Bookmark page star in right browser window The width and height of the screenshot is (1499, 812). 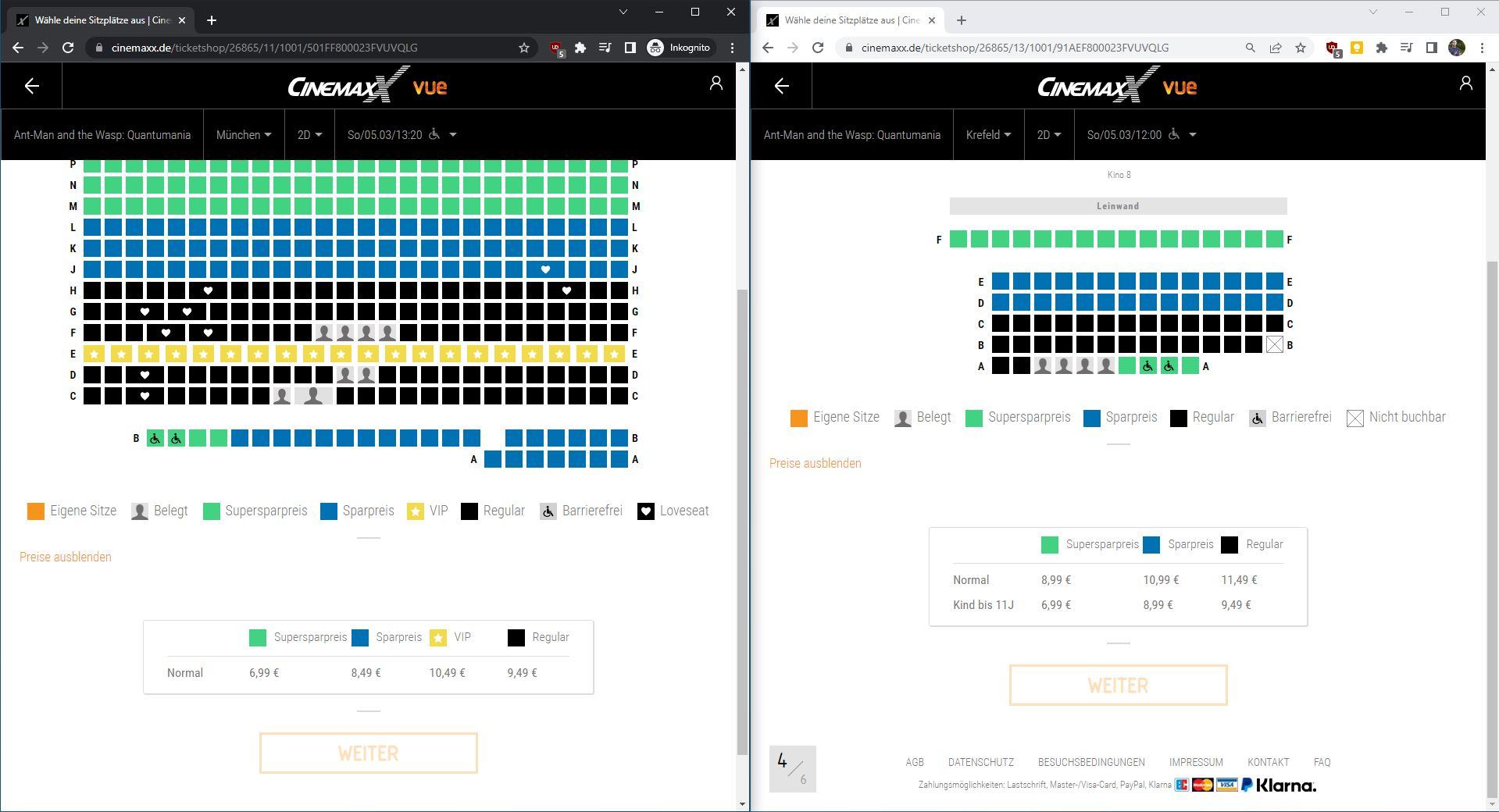1301,48
